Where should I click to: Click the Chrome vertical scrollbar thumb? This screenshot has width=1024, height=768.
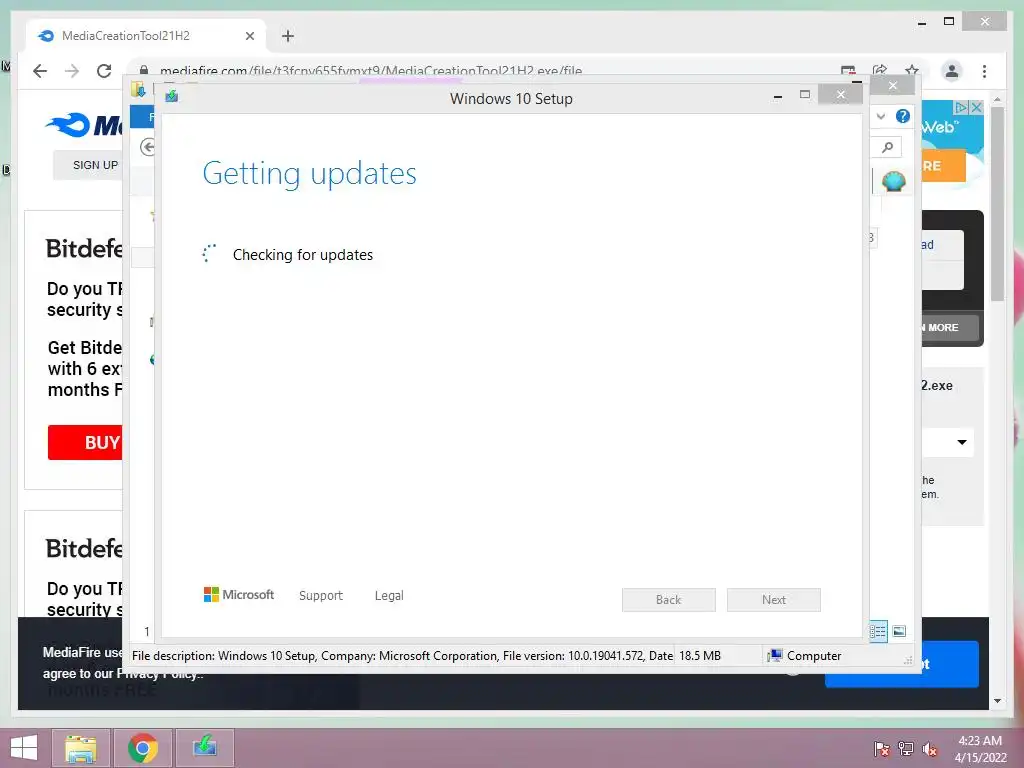pos(997,203)
